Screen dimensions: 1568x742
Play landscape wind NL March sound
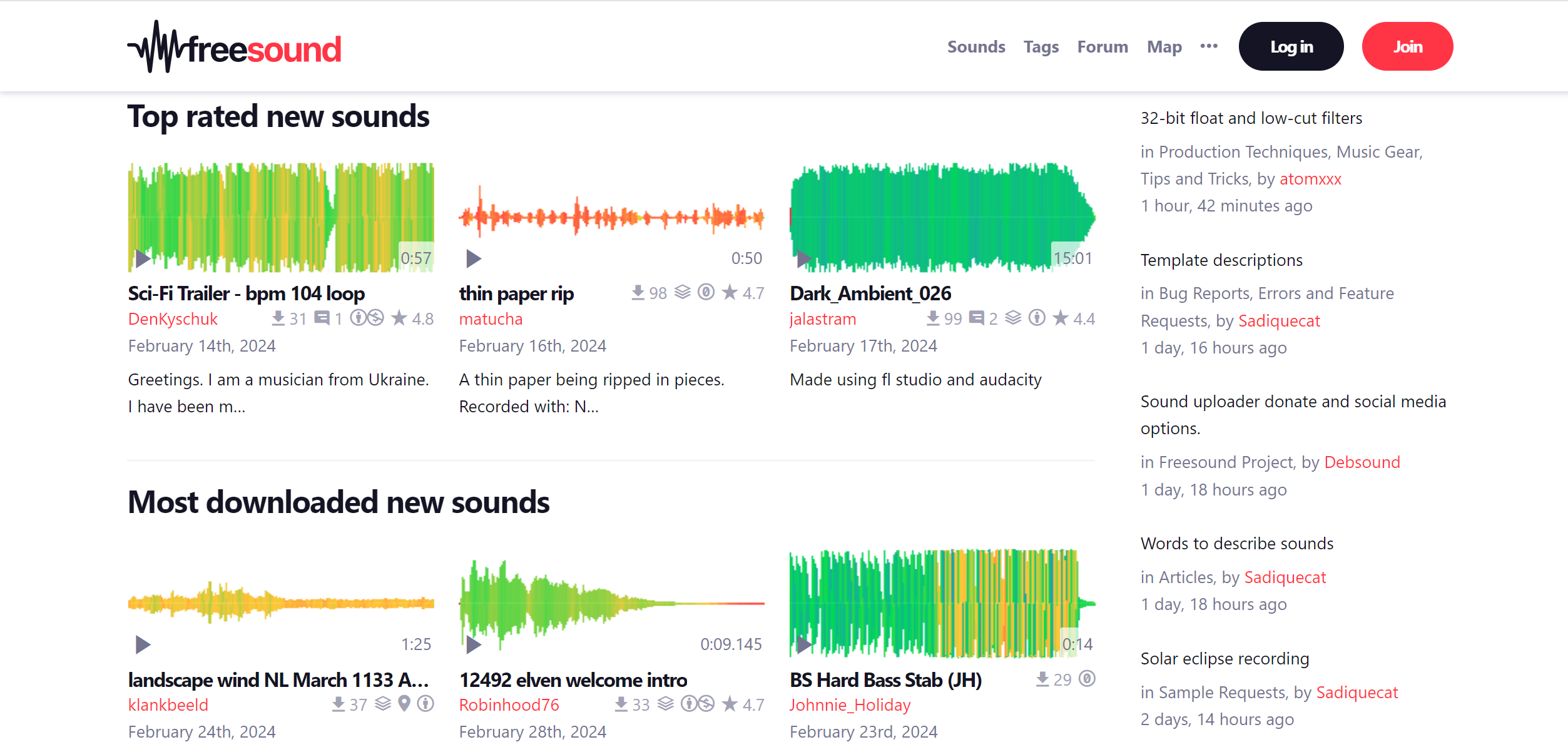[143, 644]
